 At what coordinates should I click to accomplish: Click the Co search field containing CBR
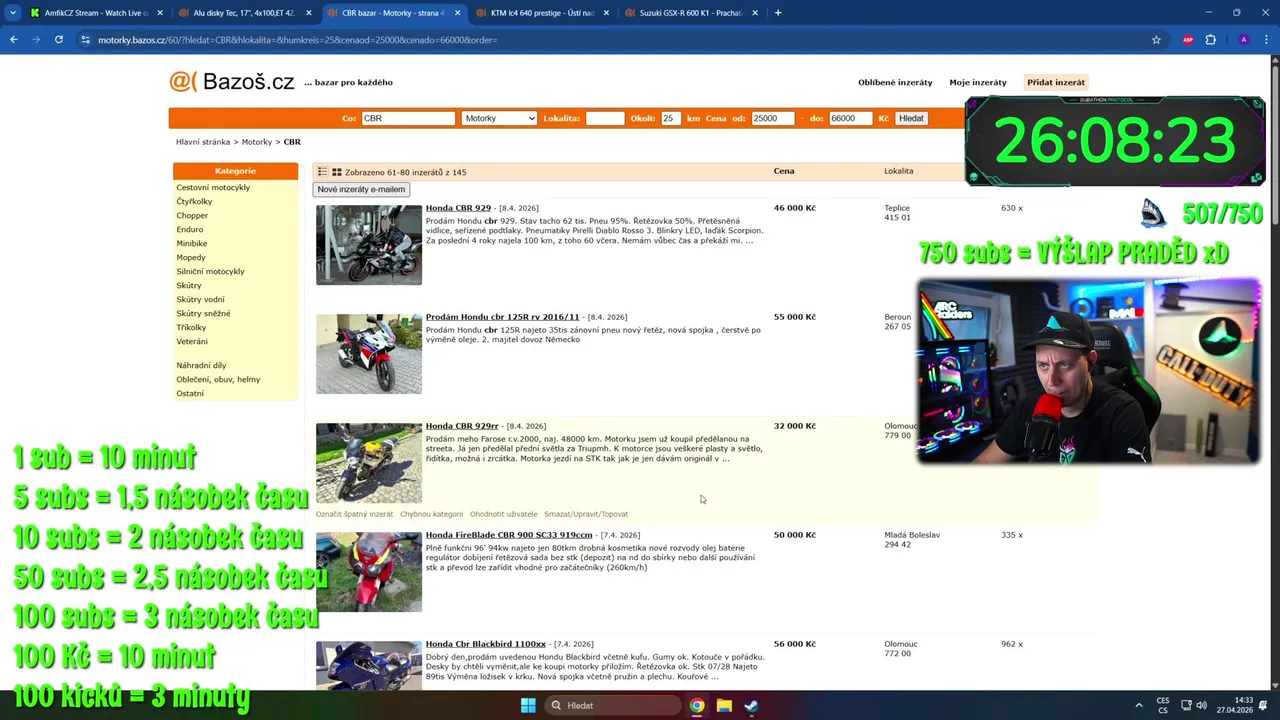(x=408, y=118)
